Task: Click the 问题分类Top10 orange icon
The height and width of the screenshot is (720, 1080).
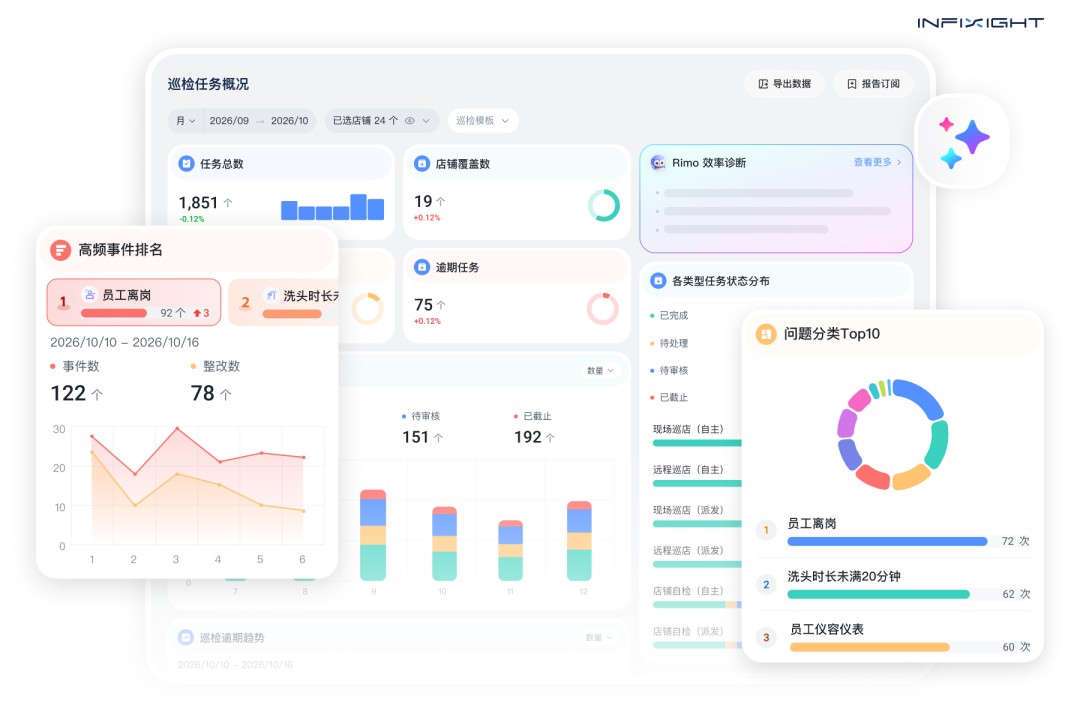Action: coord(766,334)
